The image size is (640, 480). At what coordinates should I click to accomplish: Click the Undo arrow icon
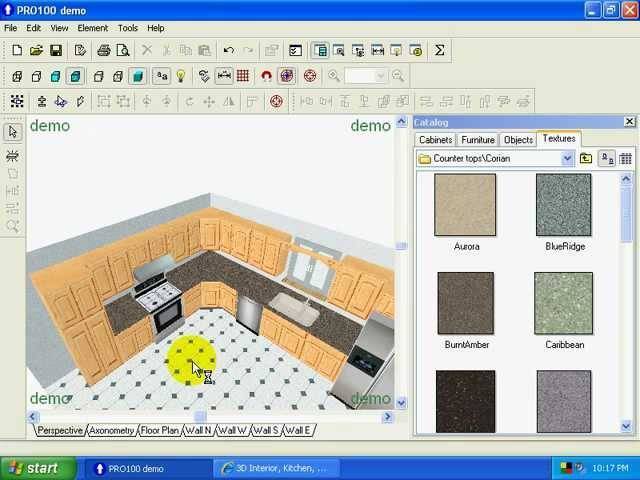click(229, 51)
